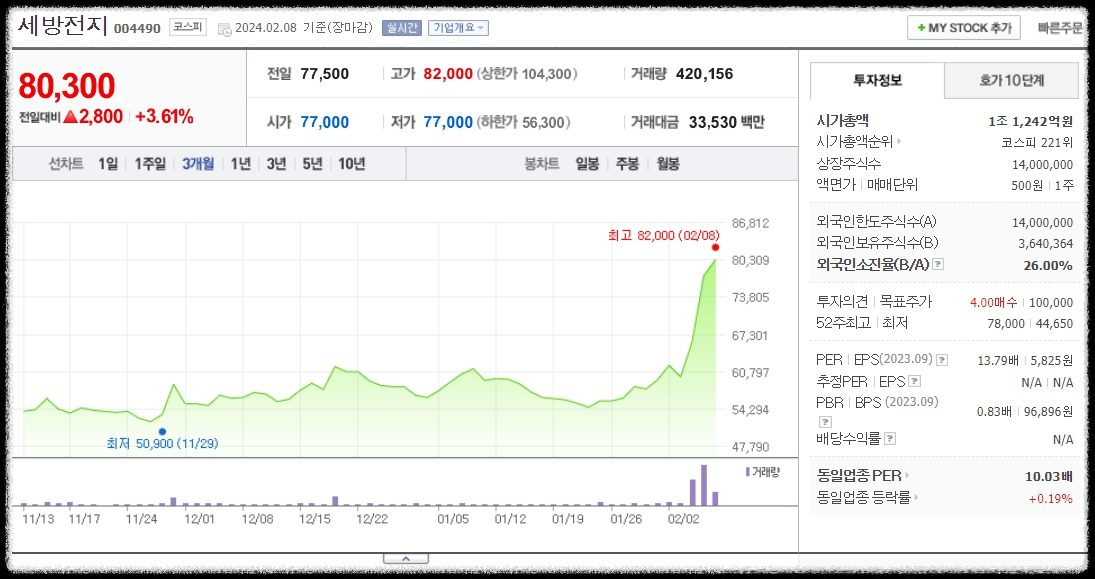Click the 코스피 221위 ranking value
Viewport: 1095px width, 579px height.
pos(1037,142)
